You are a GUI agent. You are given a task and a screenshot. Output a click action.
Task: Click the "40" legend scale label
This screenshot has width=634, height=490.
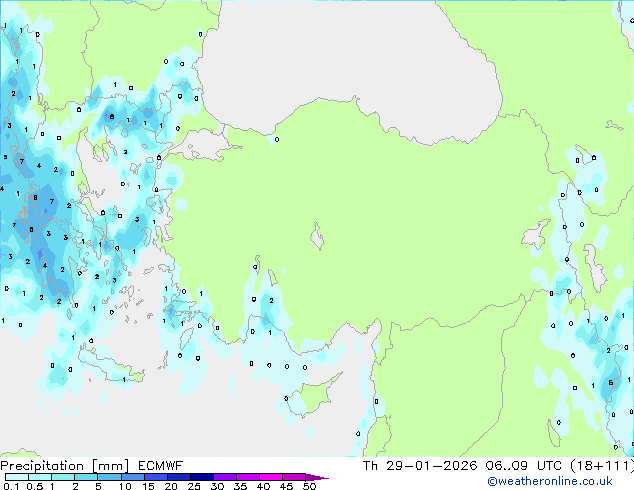tap(263, 486)
